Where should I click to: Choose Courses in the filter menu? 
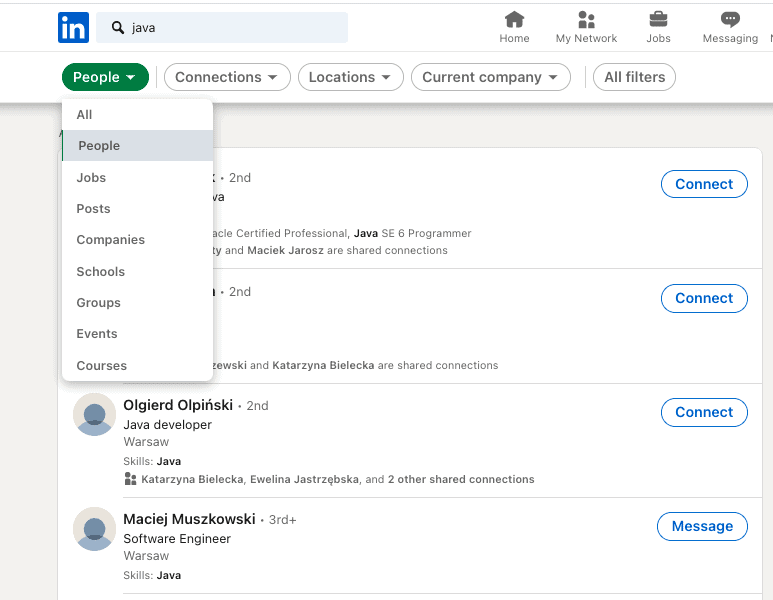pyautogui.click(x=101, y=365)
